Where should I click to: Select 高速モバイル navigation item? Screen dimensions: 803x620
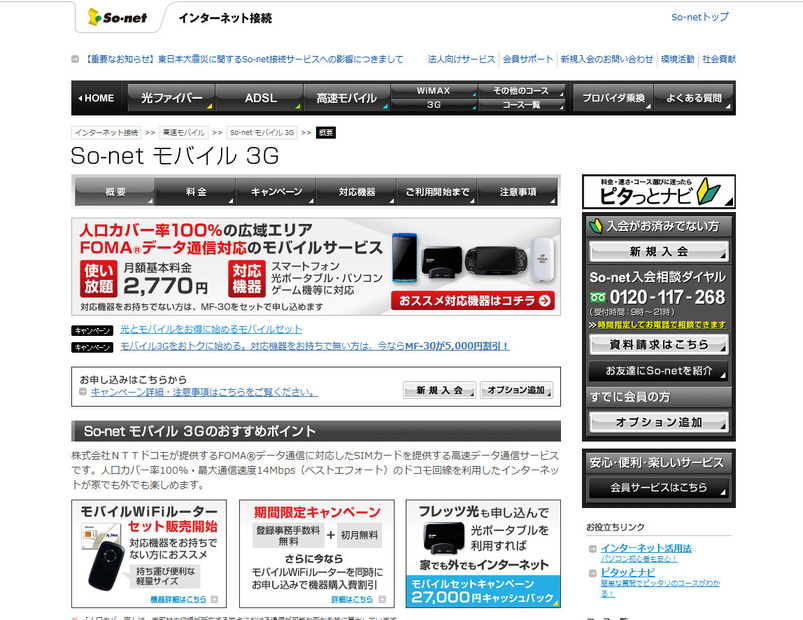347,98
